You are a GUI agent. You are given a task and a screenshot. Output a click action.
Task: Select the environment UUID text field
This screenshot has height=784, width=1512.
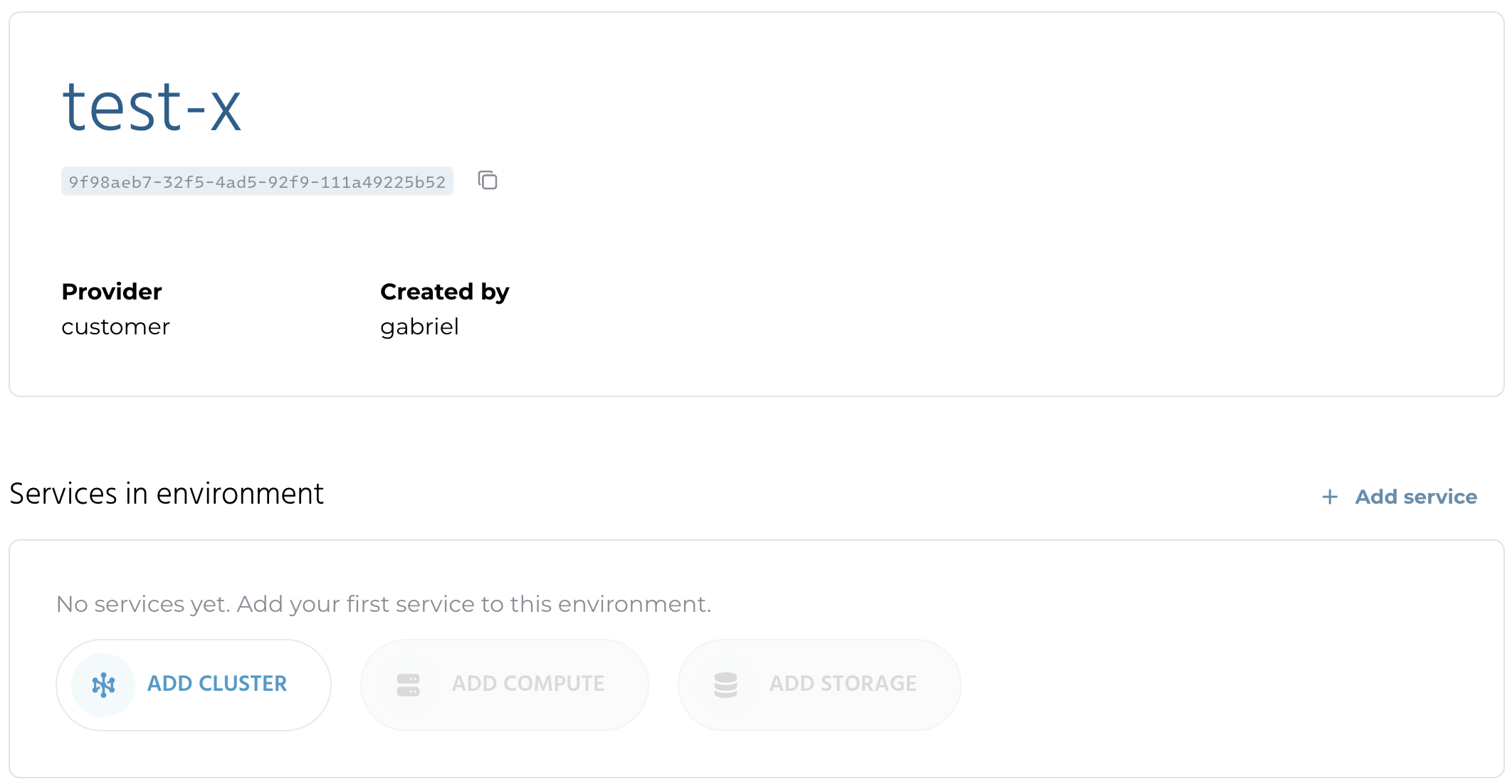(257, 182)
